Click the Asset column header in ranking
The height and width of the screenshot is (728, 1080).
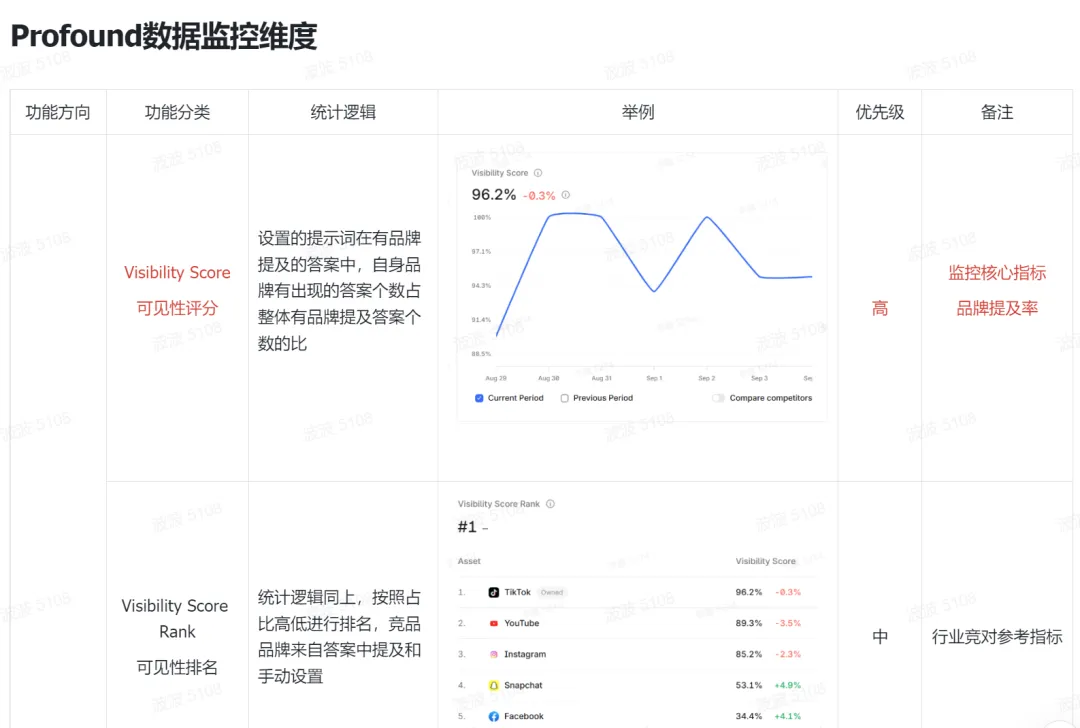[469, 561]
